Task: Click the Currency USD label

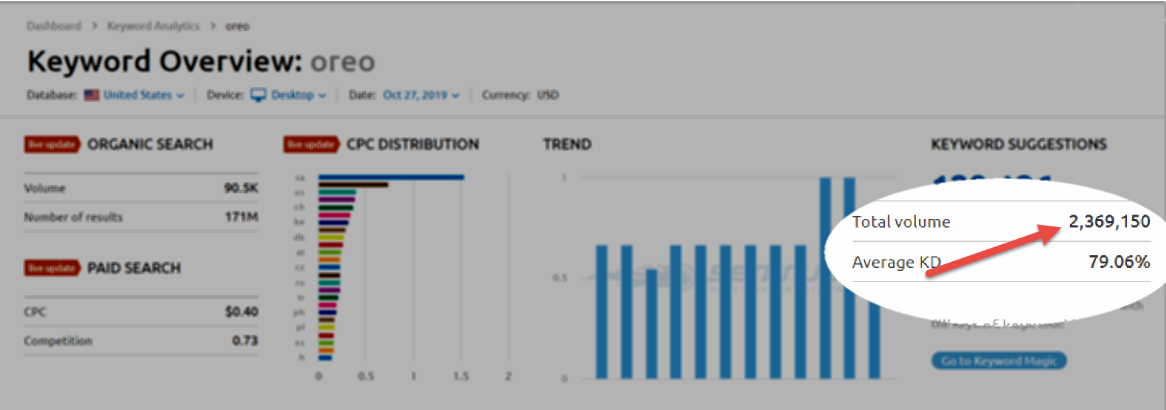Action: click(521, 95)
